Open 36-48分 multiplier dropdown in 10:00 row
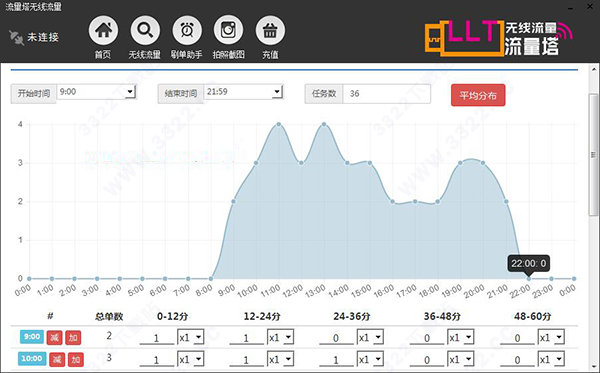 [461, 359]
